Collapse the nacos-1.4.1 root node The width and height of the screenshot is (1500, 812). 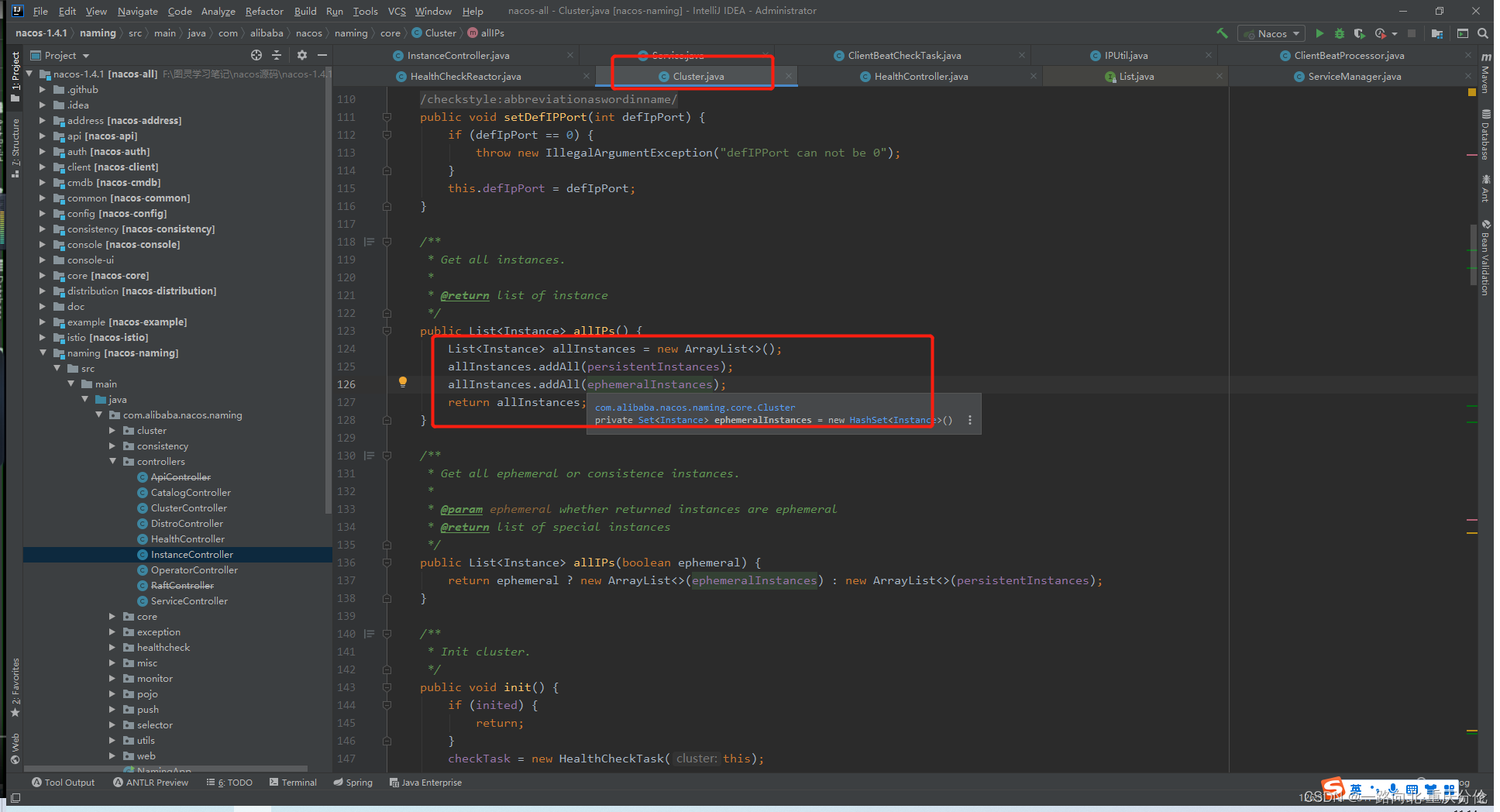coord(29,74)
